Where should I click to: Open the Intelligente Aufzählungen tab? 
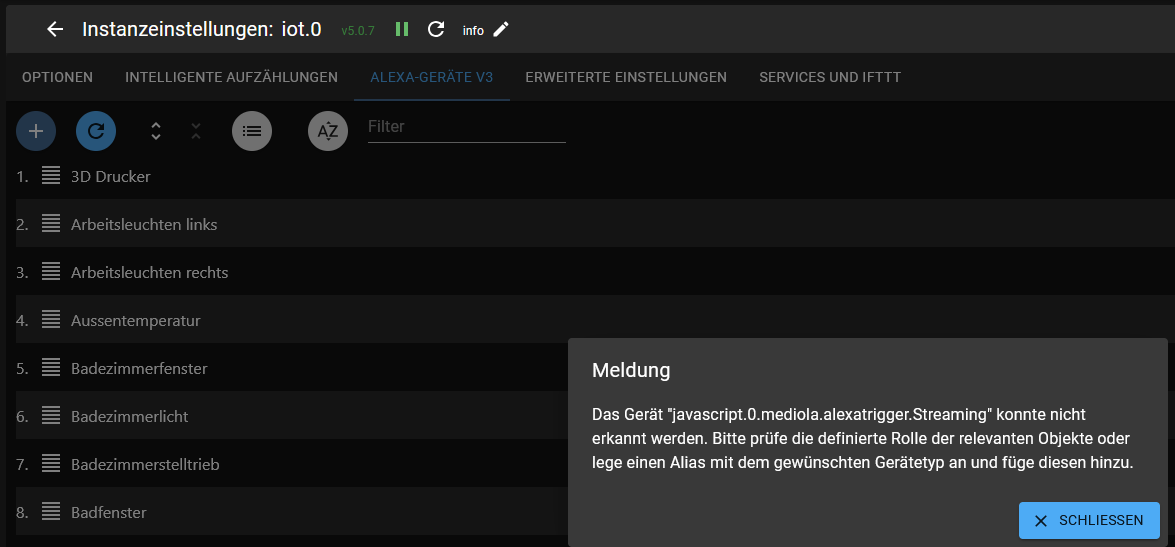tap(231, 77)
